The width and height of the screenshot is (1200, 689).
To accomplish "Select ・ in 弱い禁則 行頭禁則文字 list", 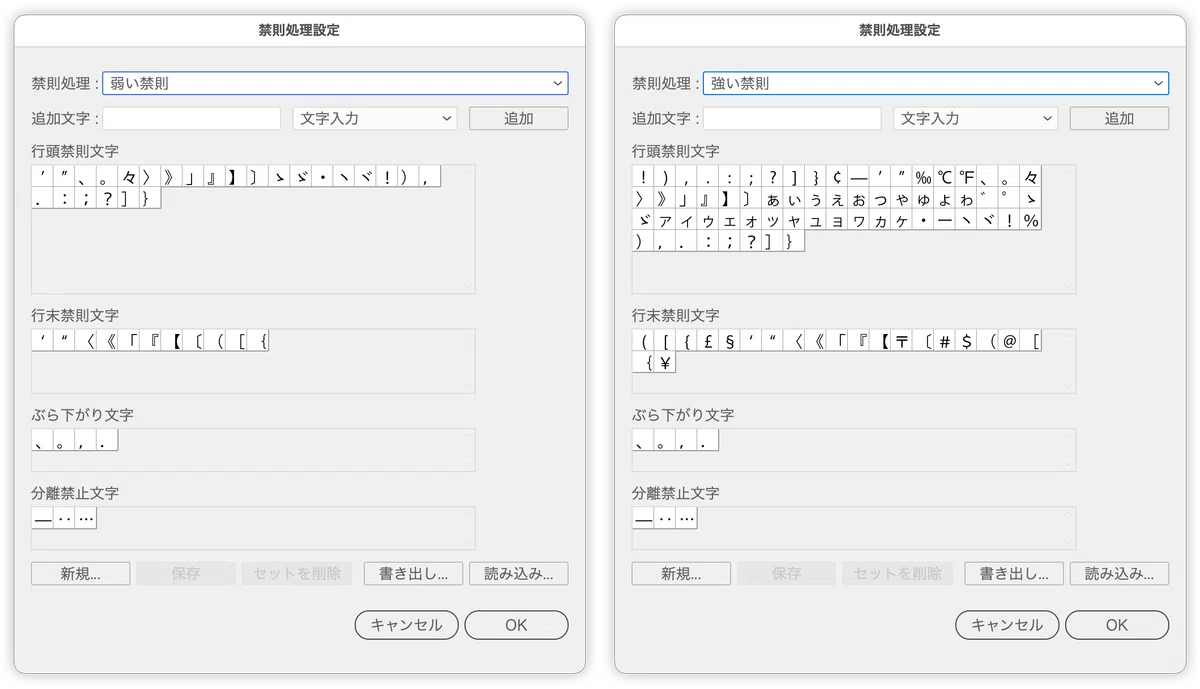I will (x=322, y=177).
